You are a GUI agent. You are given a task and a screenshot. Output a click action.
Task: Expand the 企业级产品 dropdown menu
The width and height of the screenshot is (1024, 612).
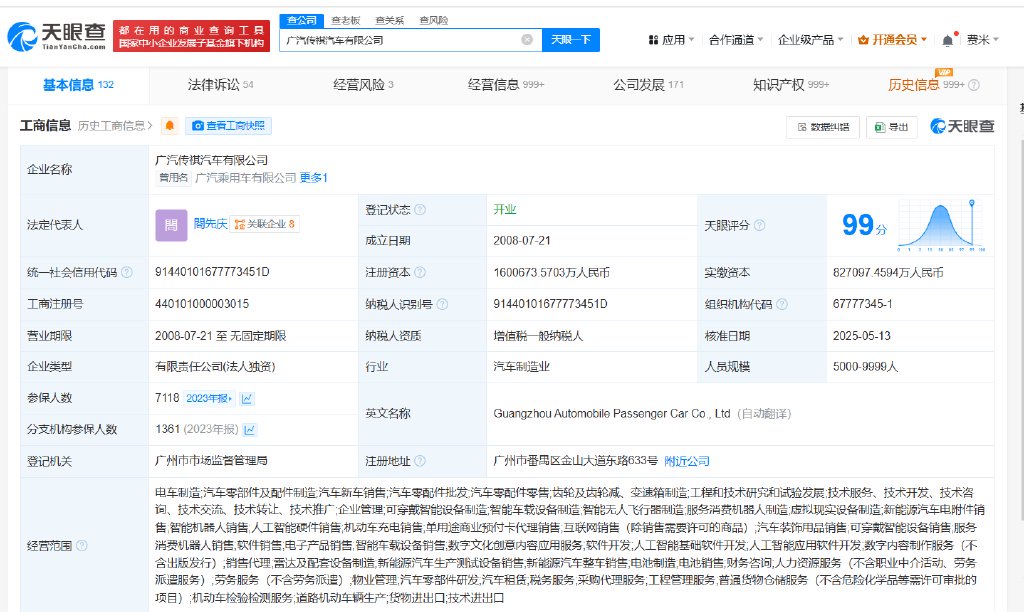tap(807, 40)
